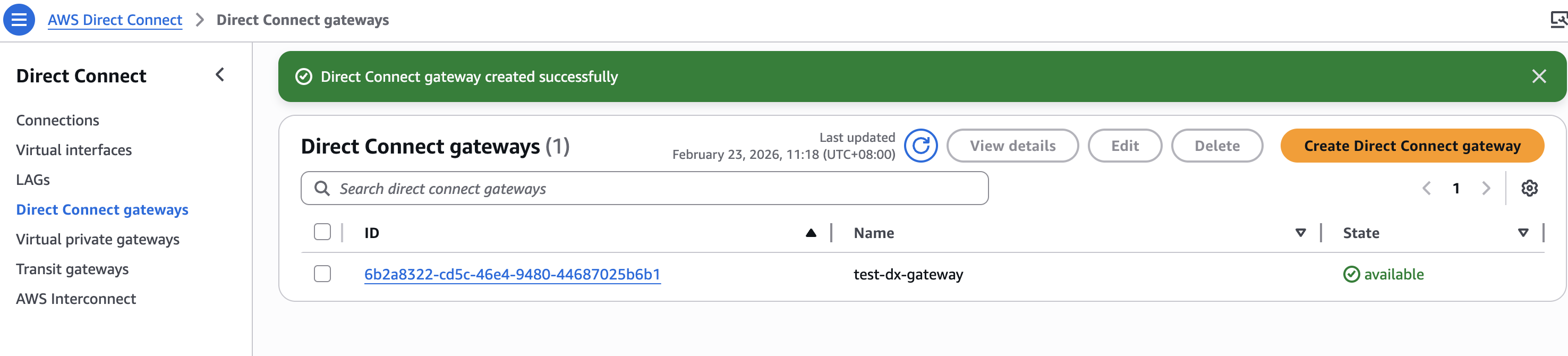The image size is (1568, 356).
Task: Open gateway ID 6b2a8322 link
Action: pyautogui.click(x=512, y=275)
